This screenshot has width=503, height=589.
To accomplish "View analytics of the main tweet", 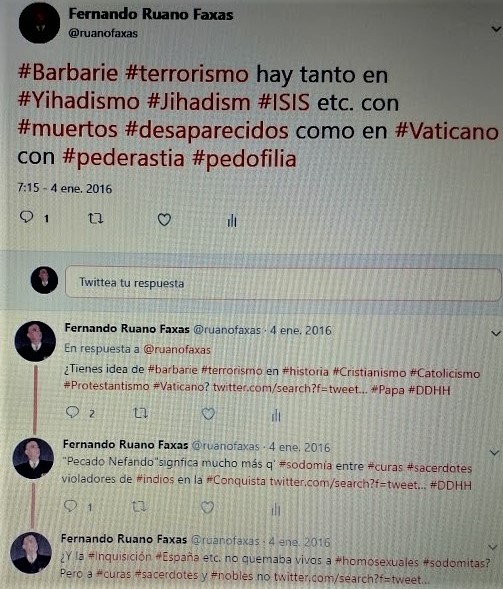I will coord(232,220).
